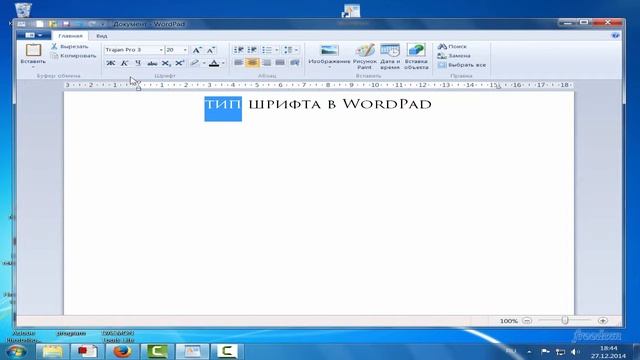Open WordPad help question mark
Image resolution: width=640 pixels, height=360 pixels.
(616, 36)
